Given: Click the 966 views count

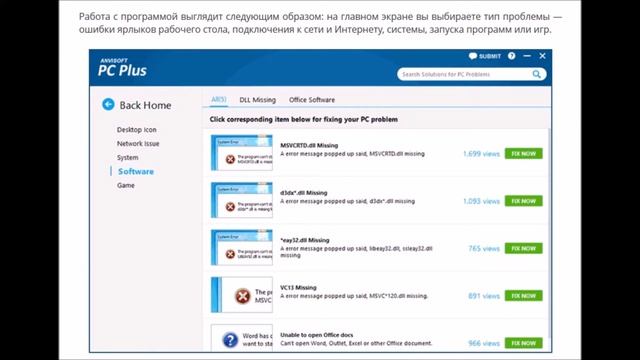Looking at the screenshot, I should point(484,343).
